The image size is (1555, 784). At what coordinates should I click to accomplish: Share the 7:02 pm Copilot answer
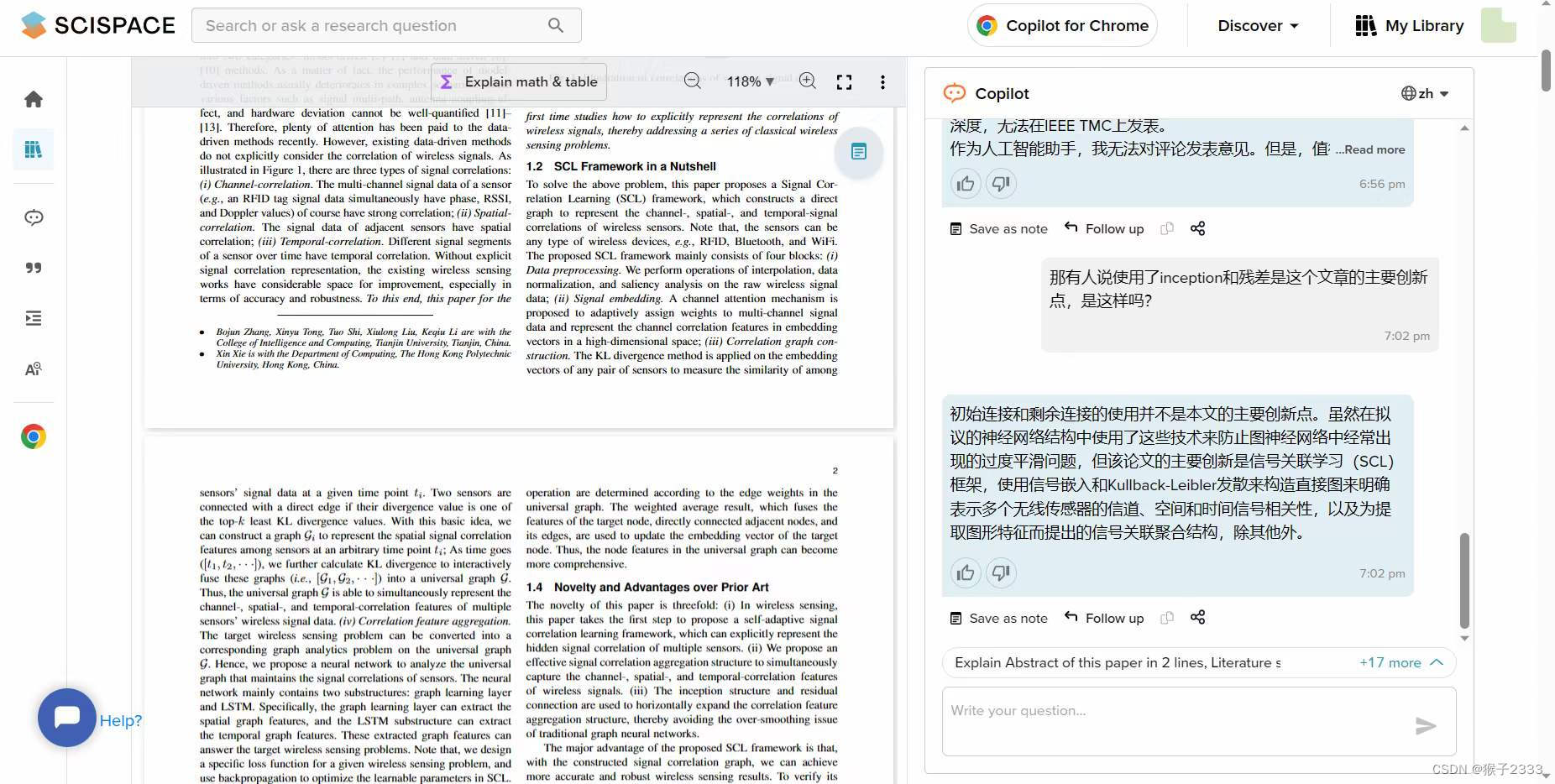click(x=1198, y=617)
